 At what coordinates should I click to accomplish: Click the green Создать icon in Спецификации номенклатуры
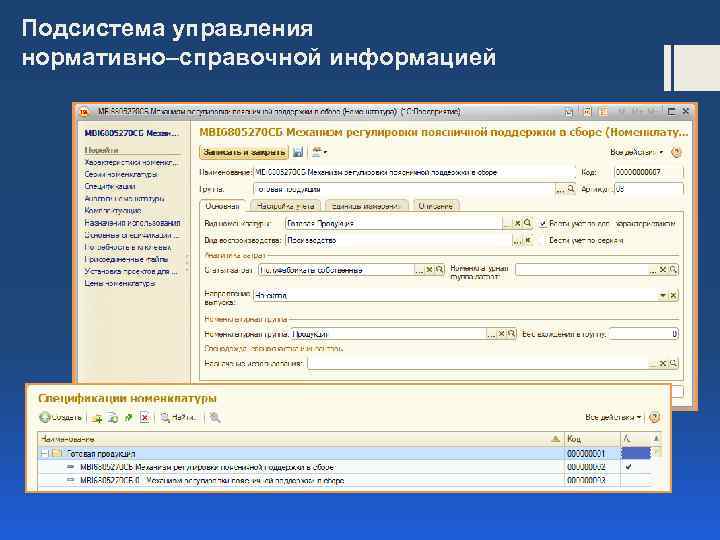click(45, 417)
